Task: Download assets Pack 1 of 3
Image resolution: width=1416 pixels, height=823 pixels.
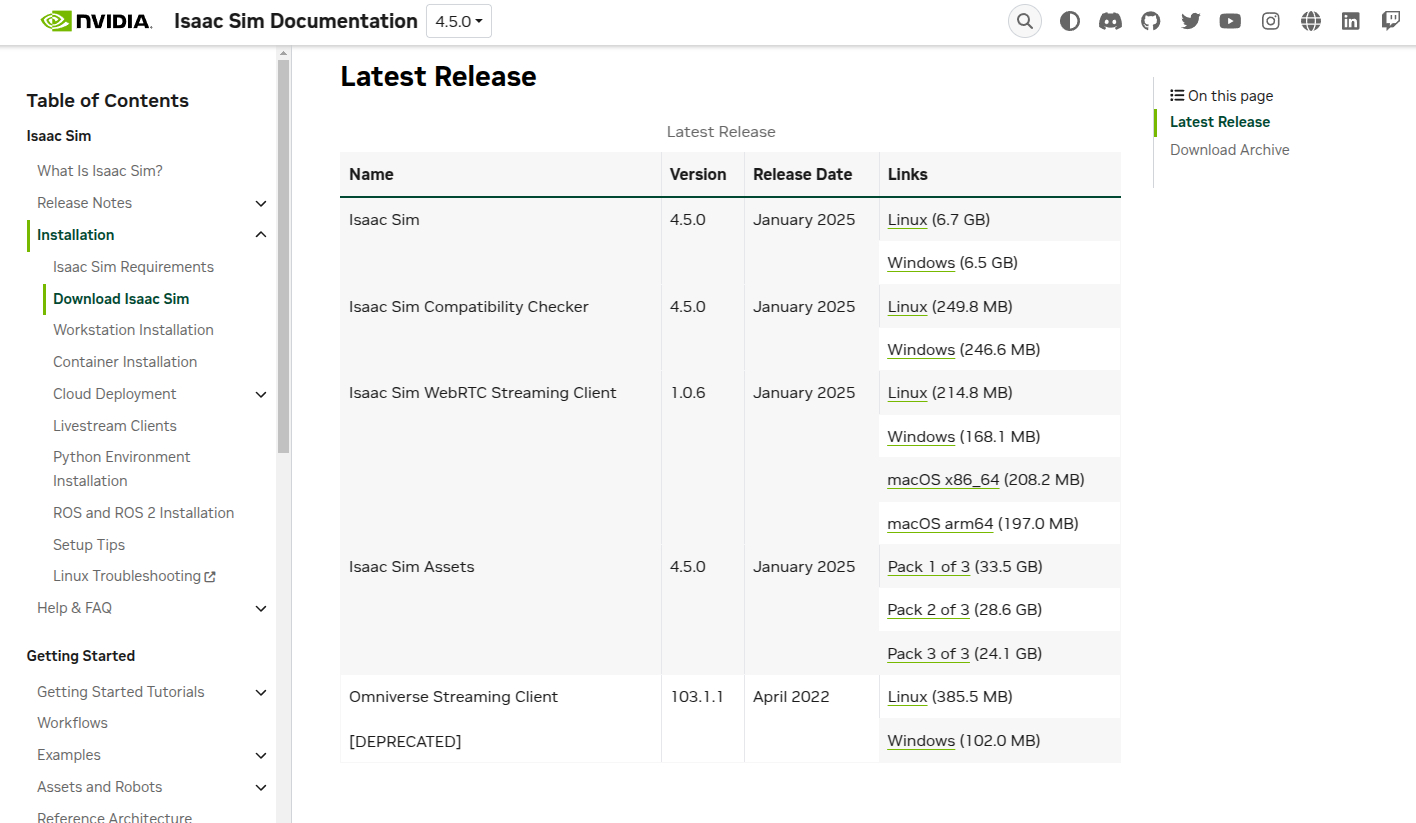Action: 929,567
